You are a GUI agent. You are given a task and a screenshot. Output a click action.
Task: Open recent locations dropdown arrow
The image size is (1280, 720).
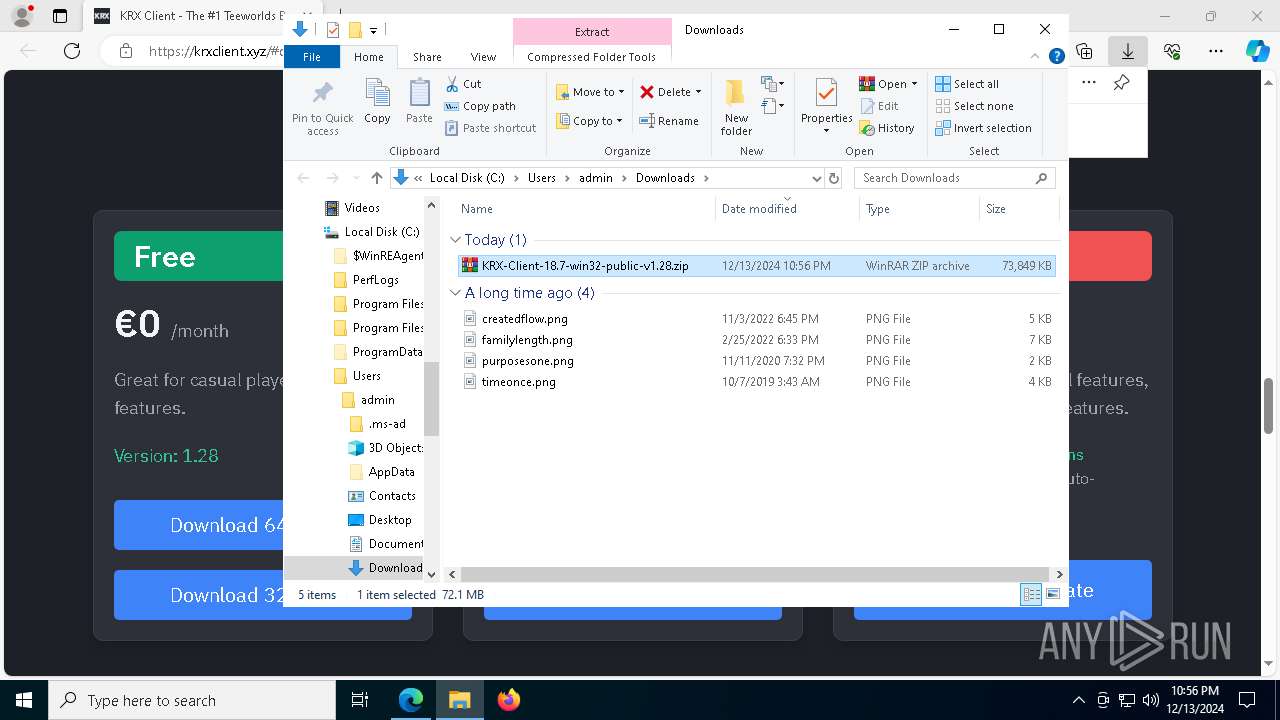click(355, 178)
